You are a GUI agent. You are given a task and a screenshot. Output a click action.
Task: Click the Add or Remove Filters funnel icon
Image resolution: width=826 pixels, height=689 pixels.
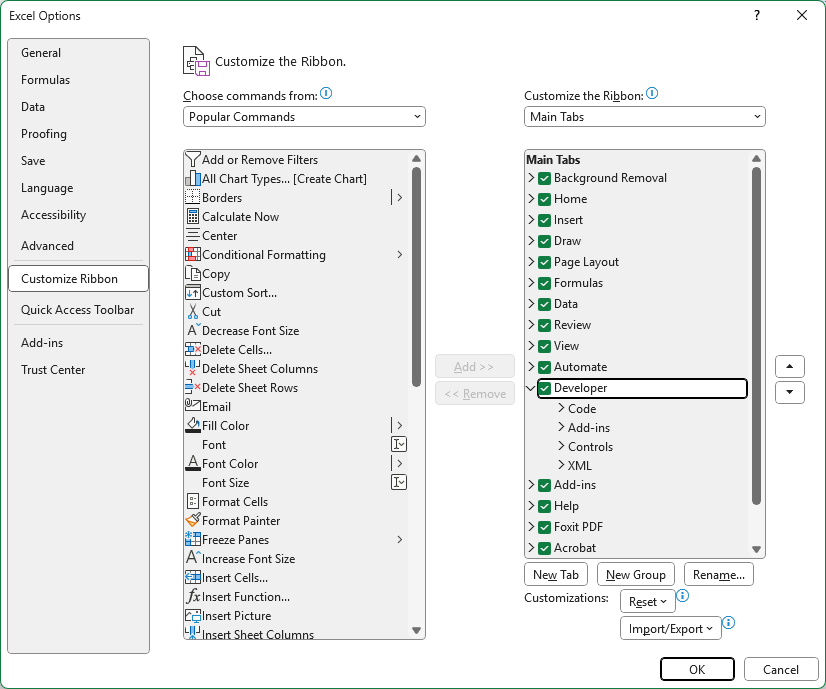[193, 160]
